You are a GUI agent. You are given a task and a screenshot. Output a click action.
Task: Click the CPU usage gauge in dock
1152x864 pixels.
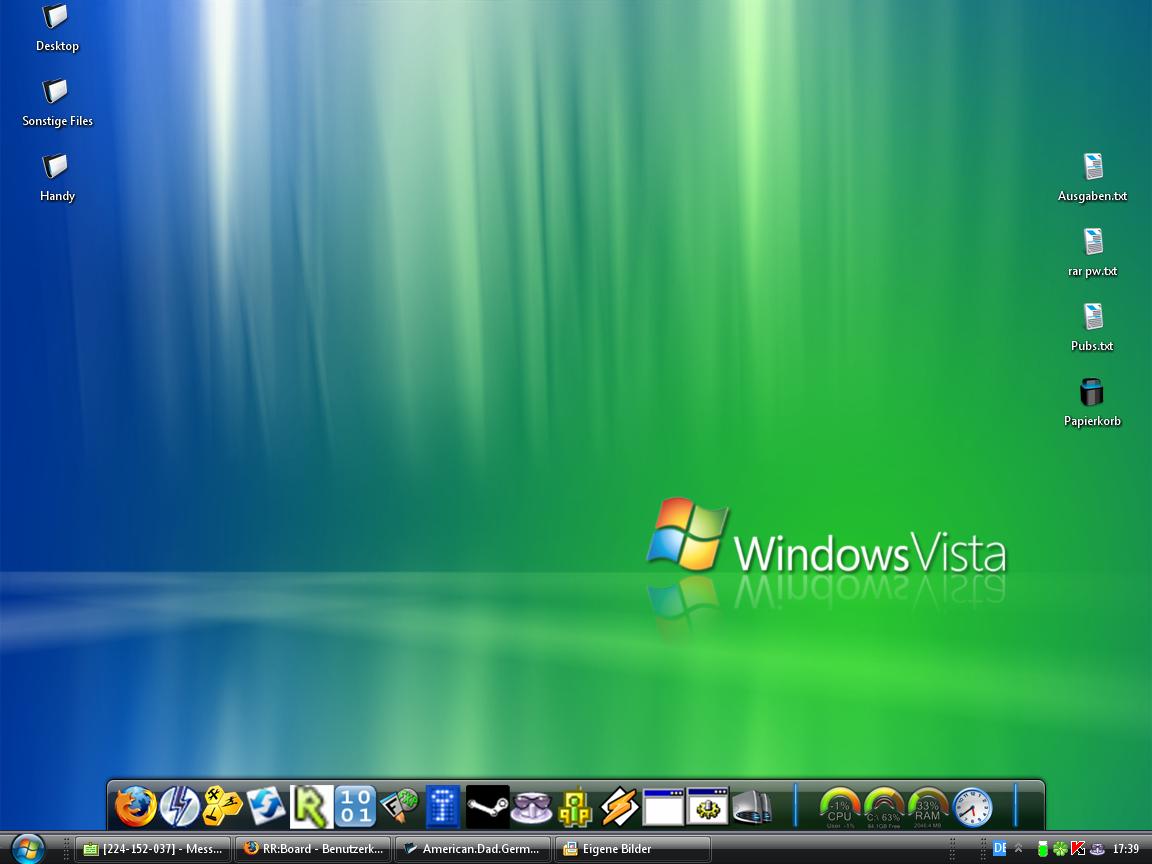point(840,807)
